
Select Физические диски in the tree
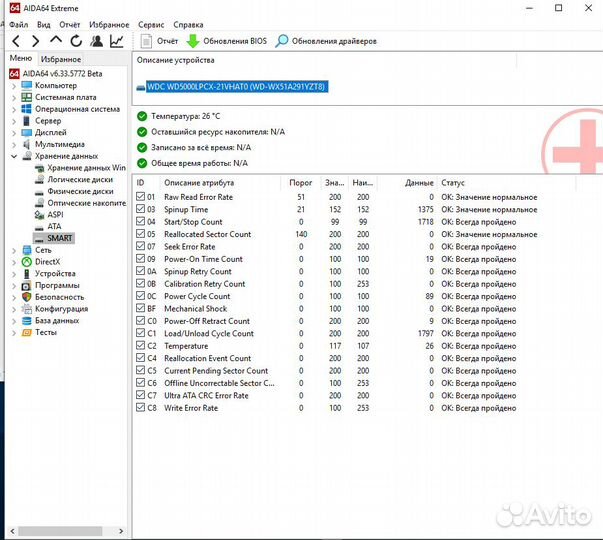point(80,192)
